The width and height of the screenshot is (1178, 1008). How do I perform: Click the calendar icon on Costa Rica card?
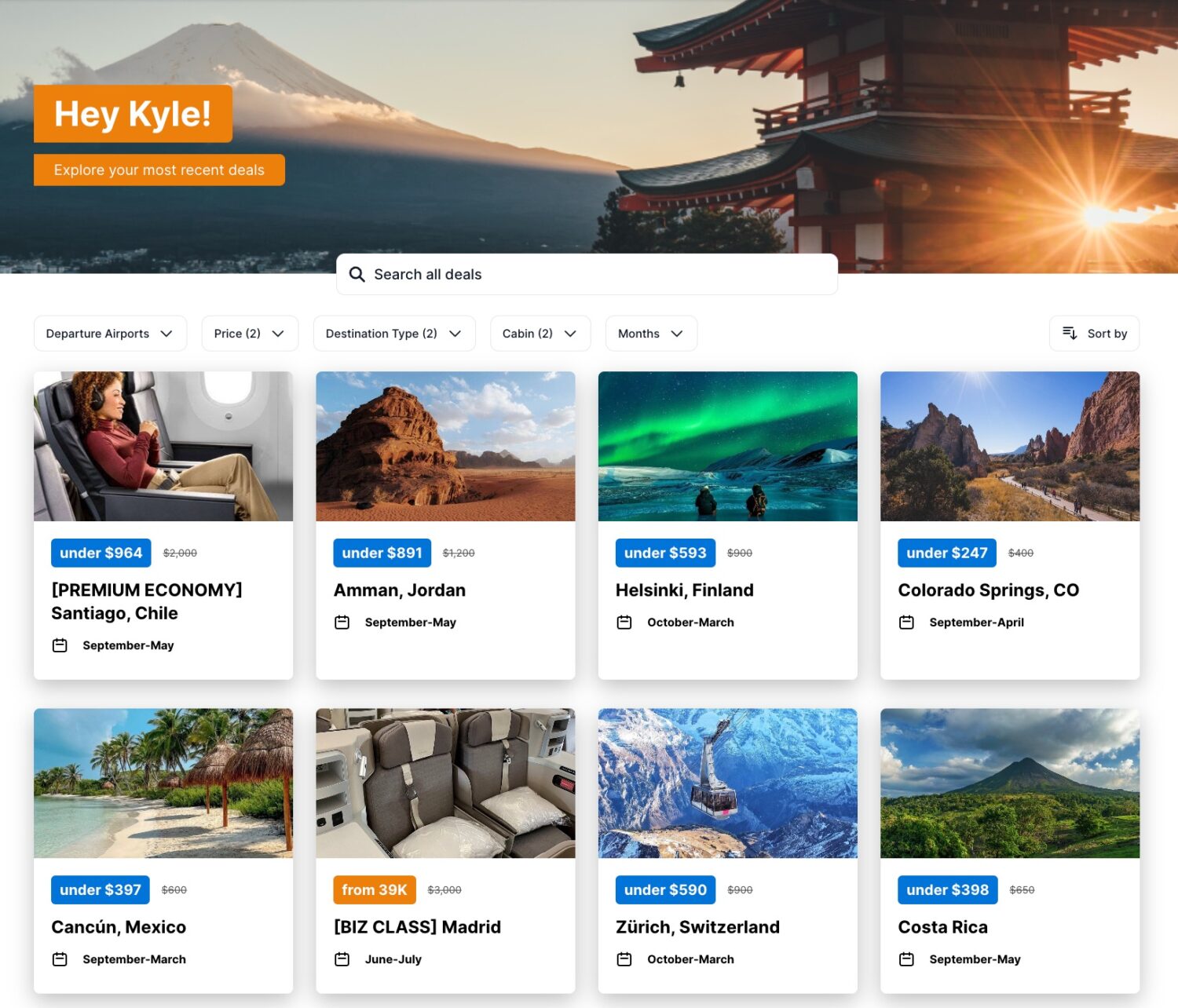[907, 959]
